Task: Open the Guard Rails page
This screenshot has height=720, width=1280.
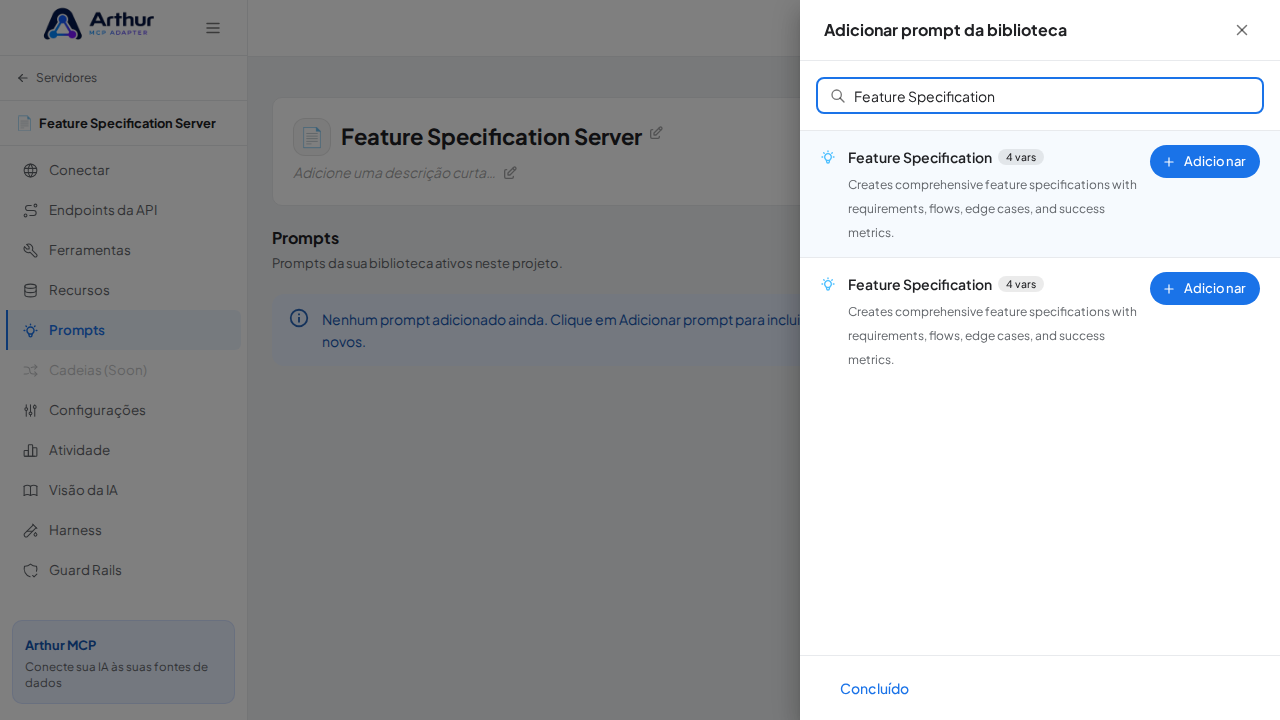Action: click(x=123, y=570)
